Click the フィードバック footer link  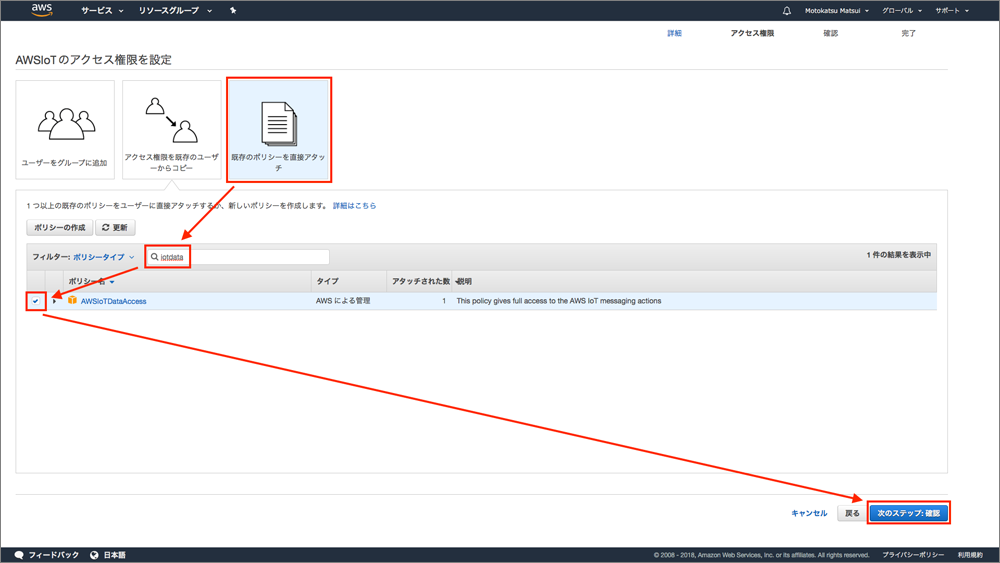pyautogui.click(x=54, y=555)
